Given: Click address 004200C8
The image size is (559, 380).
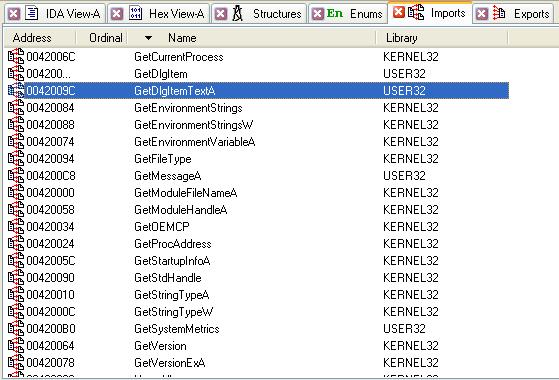Looking at the screenshot, I should 51,176.
